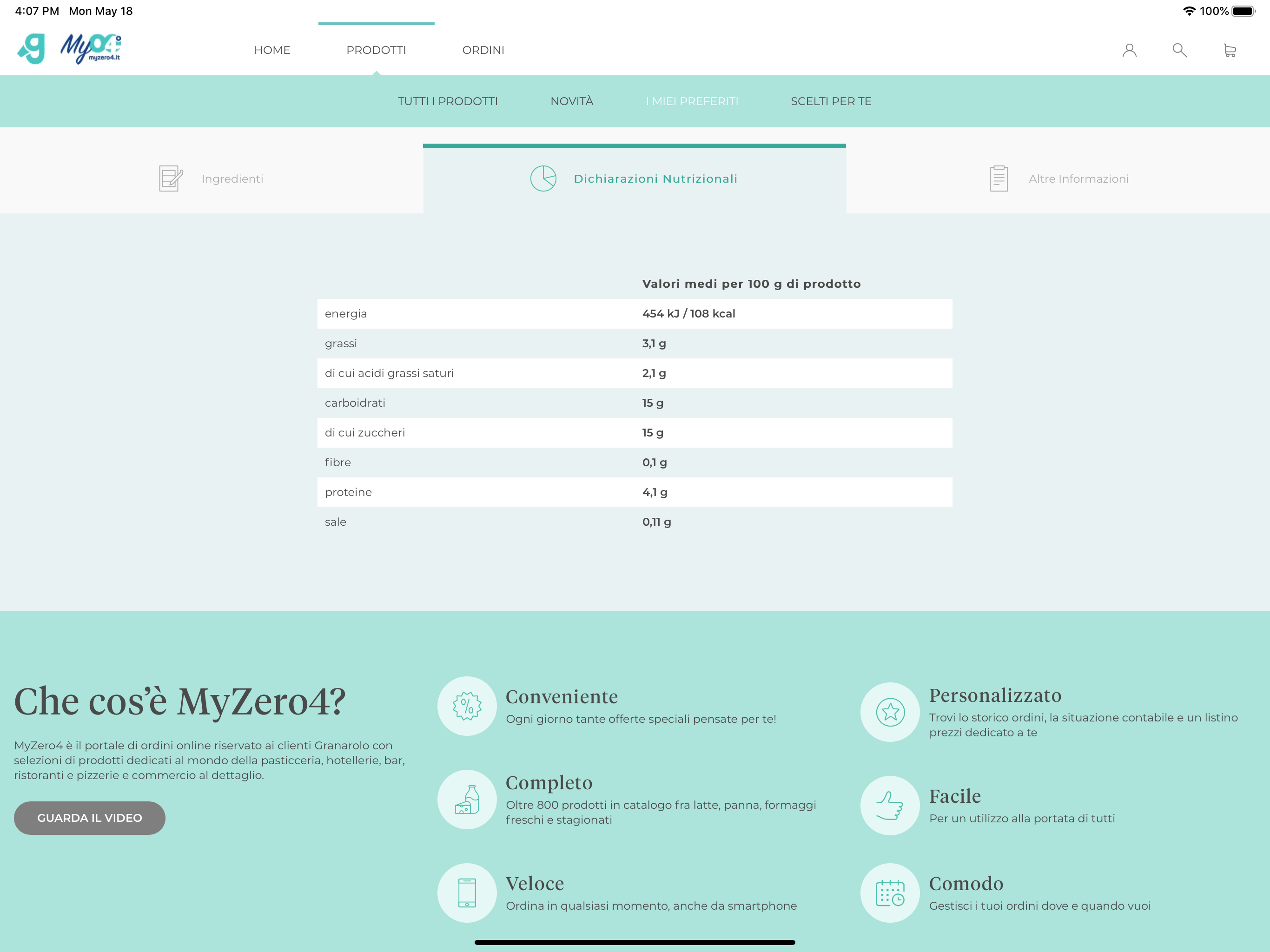Click Valori medi per 100 g header
Viewport: 1270px width, 952px height.
tap(751, 284)
